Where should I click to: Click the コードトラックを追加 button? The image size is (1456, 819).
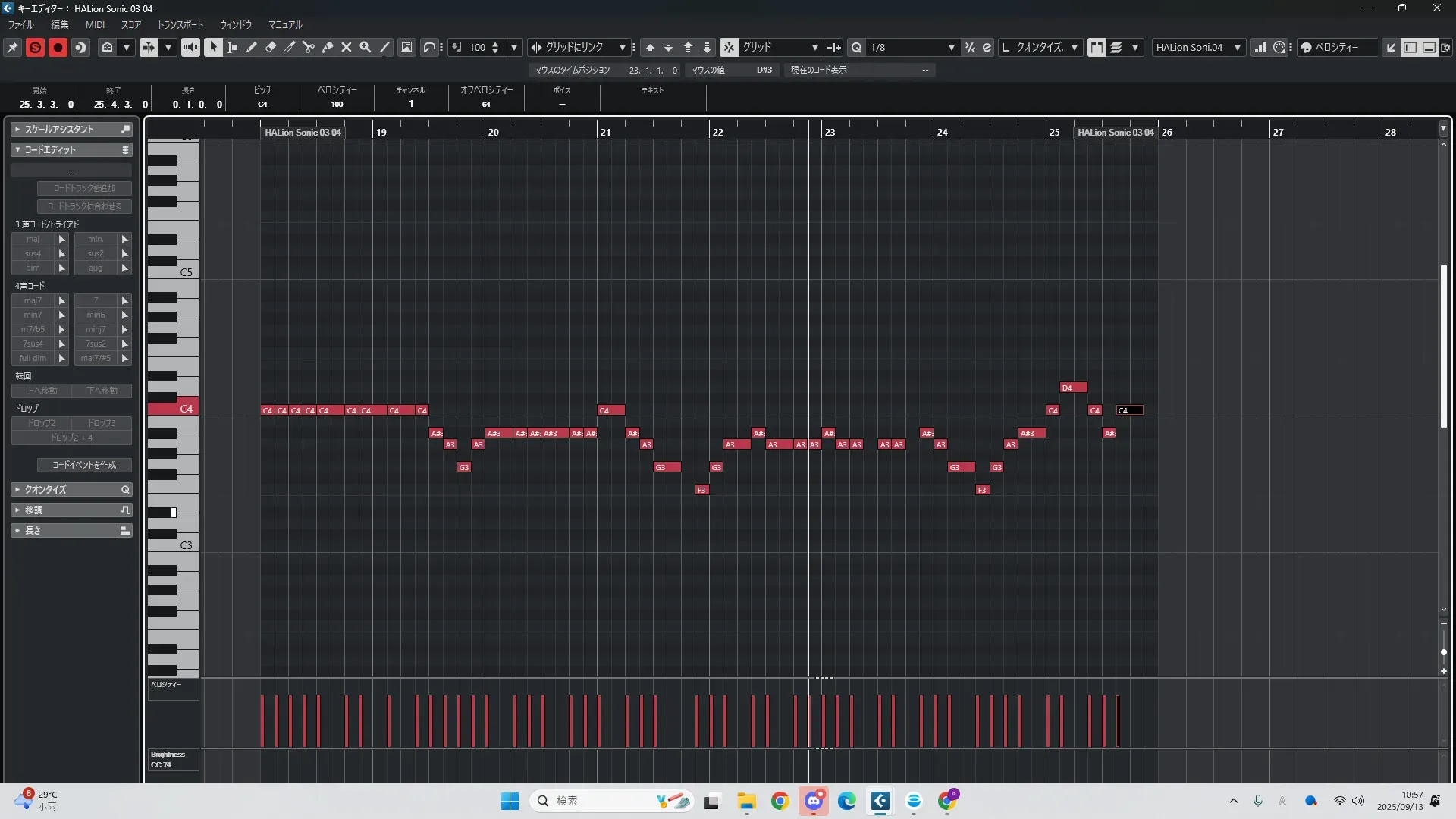click(x=84, y=188)
